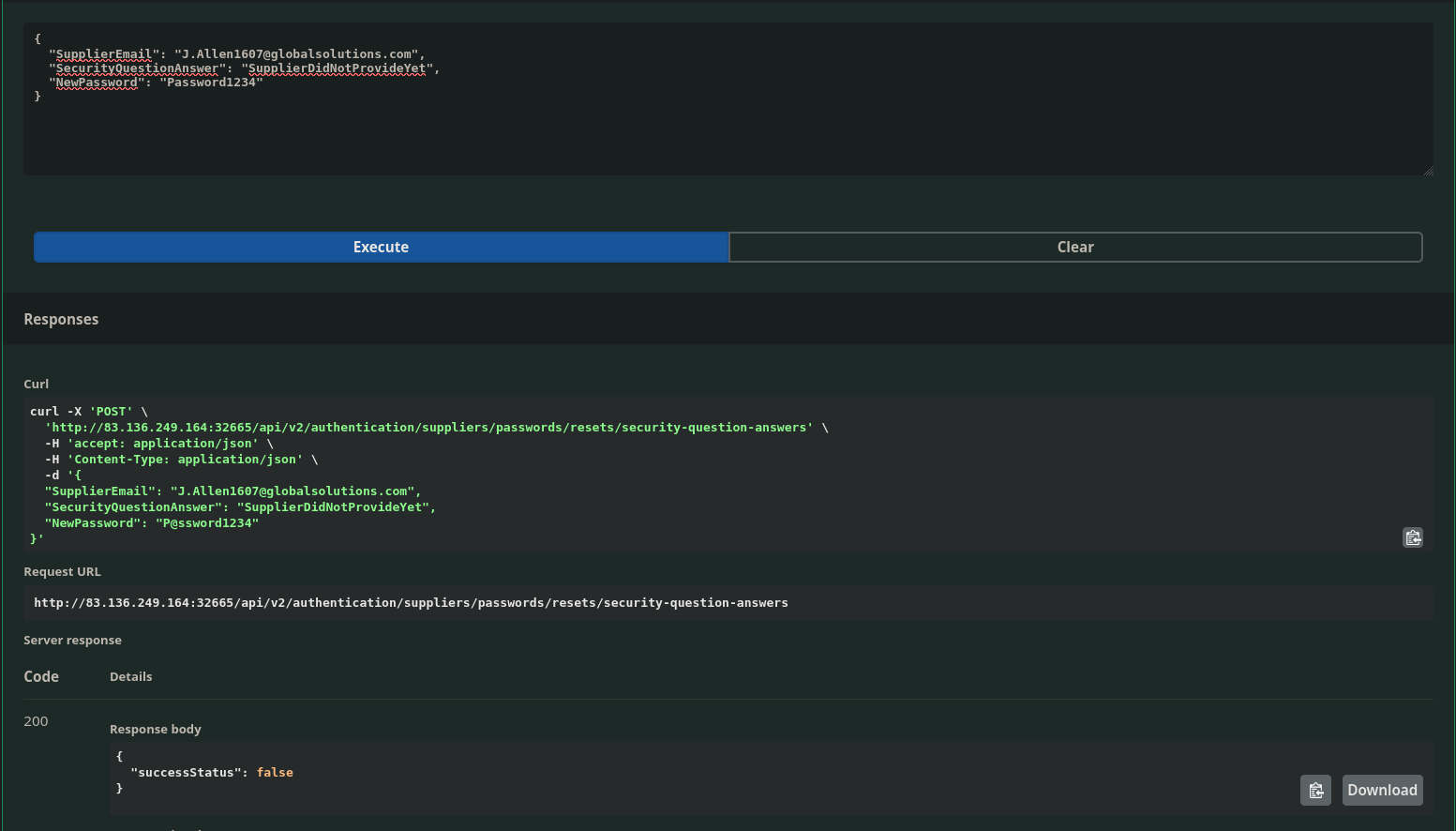Copy the curl command to clipboard
This screenshot has height=831, width=1456.
1412,537
